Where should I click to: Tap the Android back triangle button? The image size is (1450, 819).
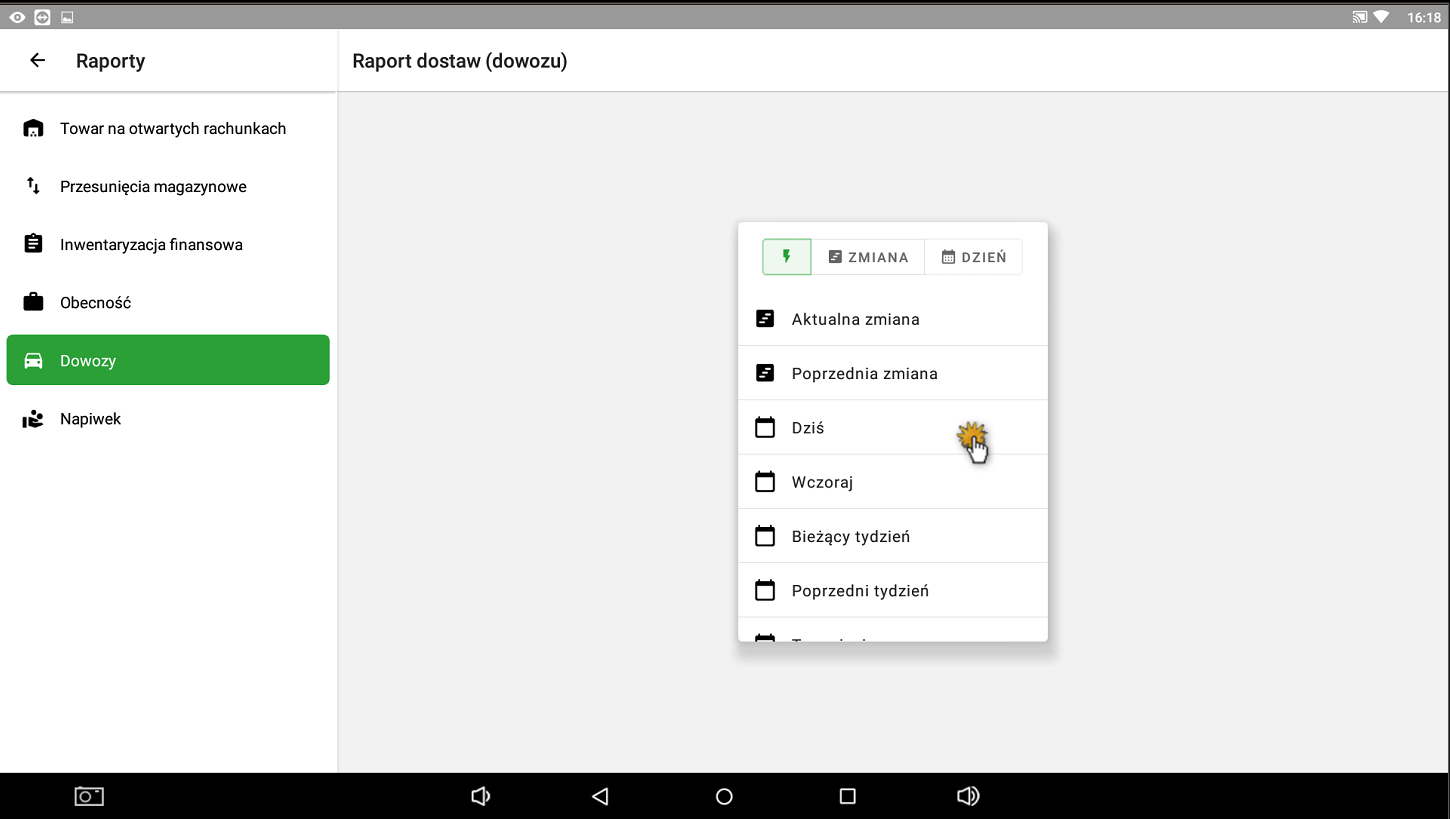[600, 797]
